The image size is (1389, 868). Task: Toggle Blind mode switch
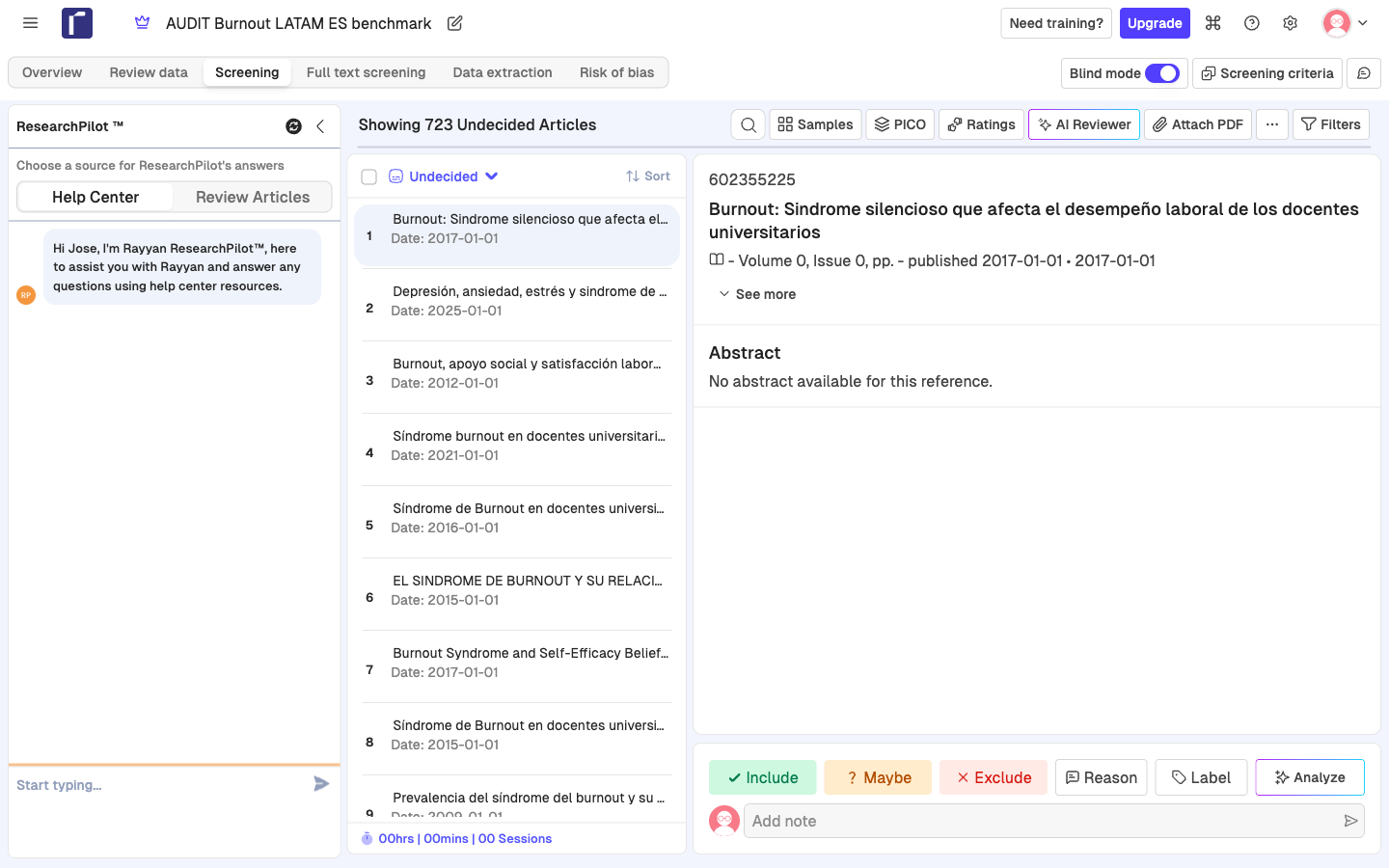1162,73
